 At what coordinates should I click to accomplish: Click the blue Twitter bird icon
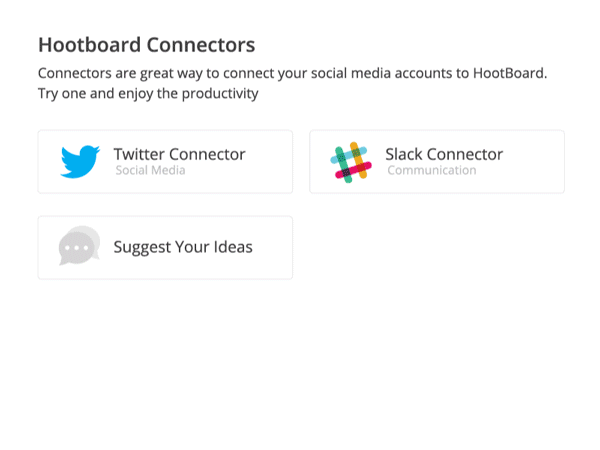(80, 161)
